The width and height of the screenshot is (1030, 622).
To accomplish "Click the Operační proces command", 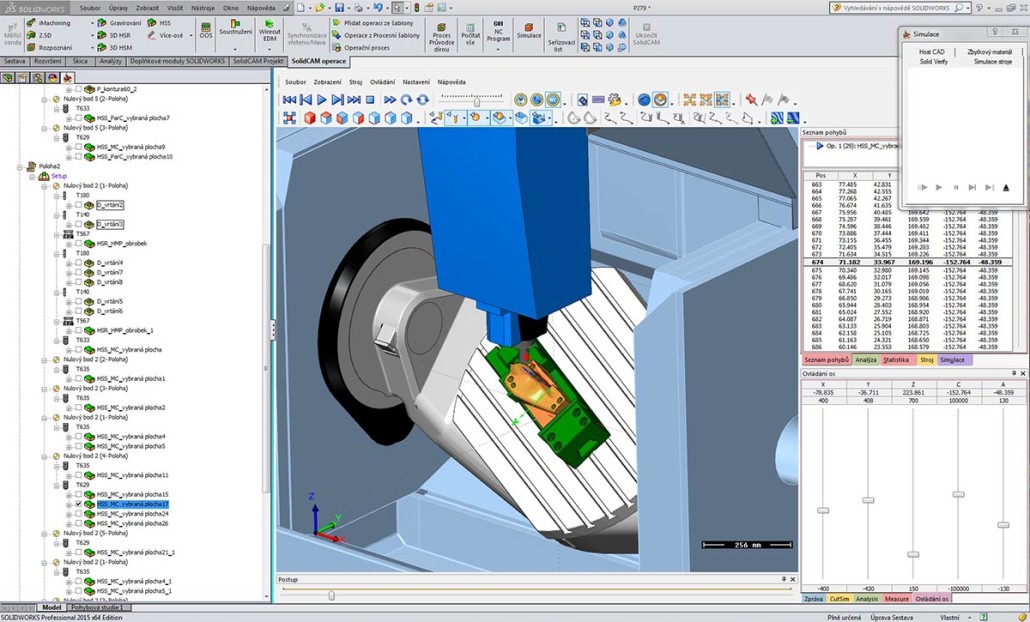I will pyautogui.click(x=361, y=47).
